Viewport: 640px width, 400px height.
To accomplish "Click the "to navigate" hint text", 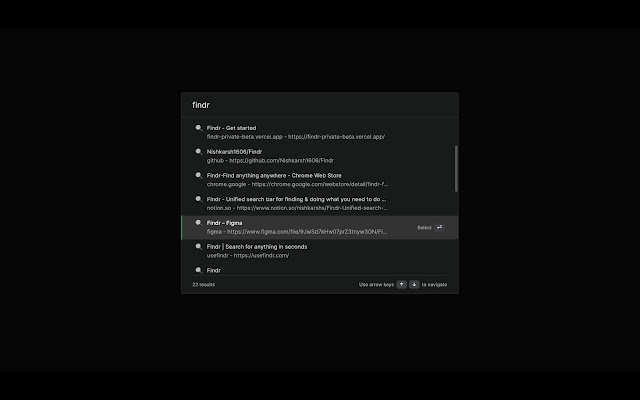I will [x=434, y=284].
